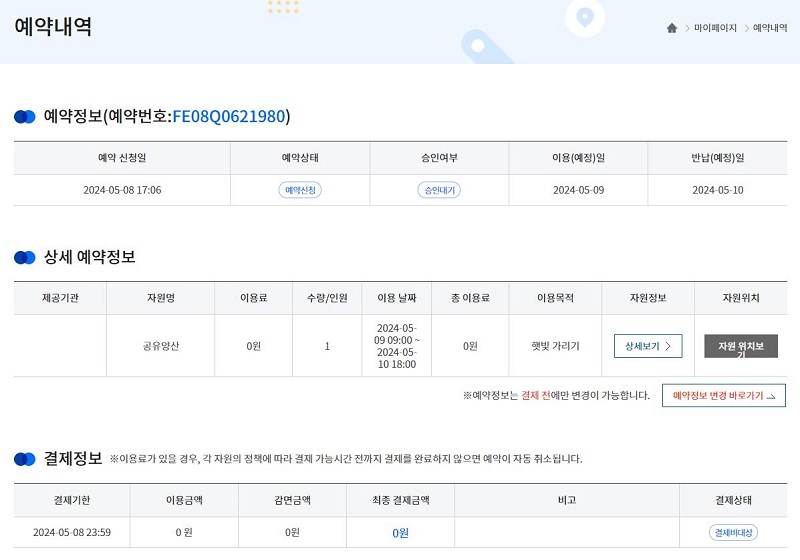Select application date 2024-05-08 17:06
The image size is (800, 560).
pos(122,190)
